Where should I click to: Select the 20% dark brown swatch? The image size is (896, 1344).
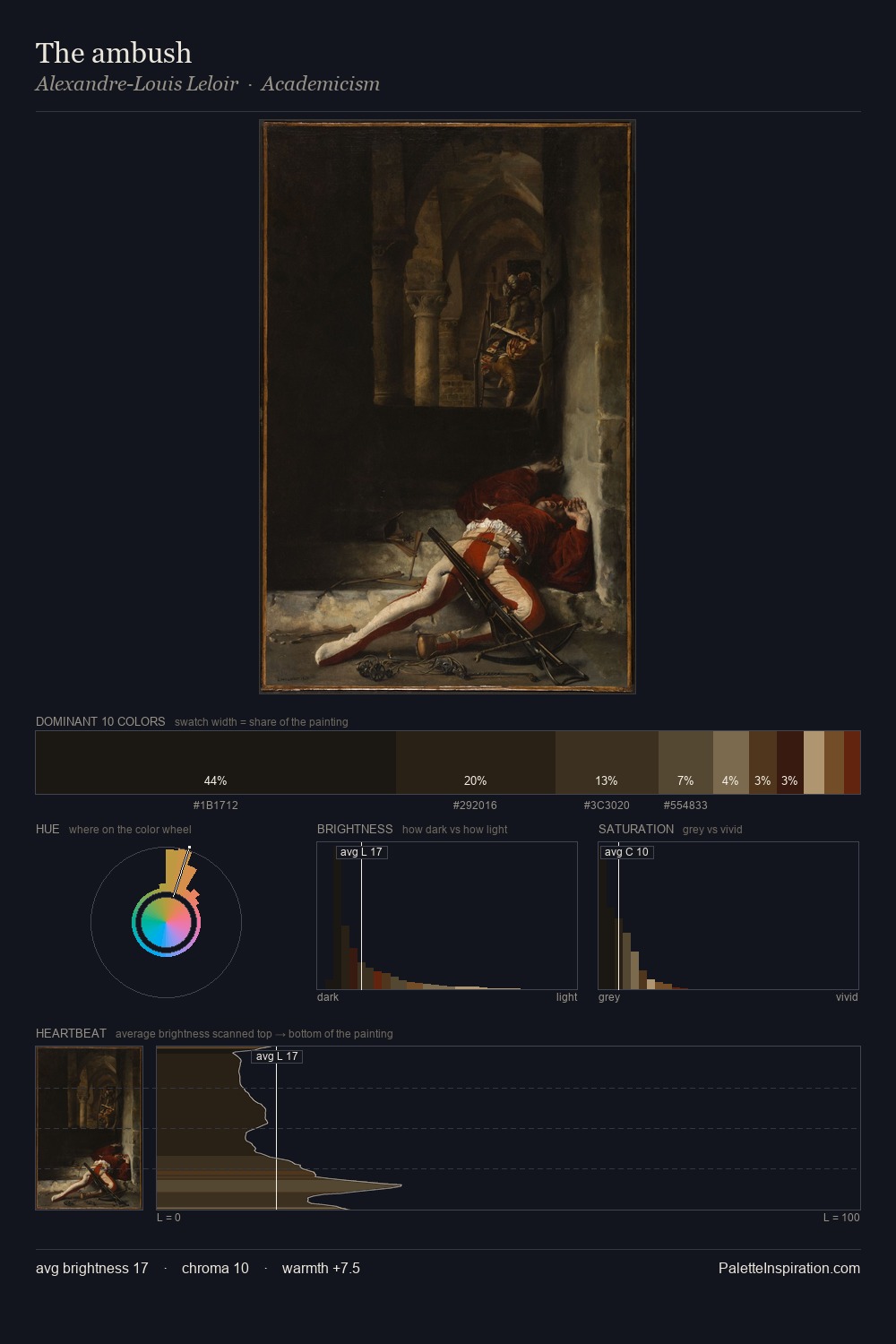coord(476,762)
